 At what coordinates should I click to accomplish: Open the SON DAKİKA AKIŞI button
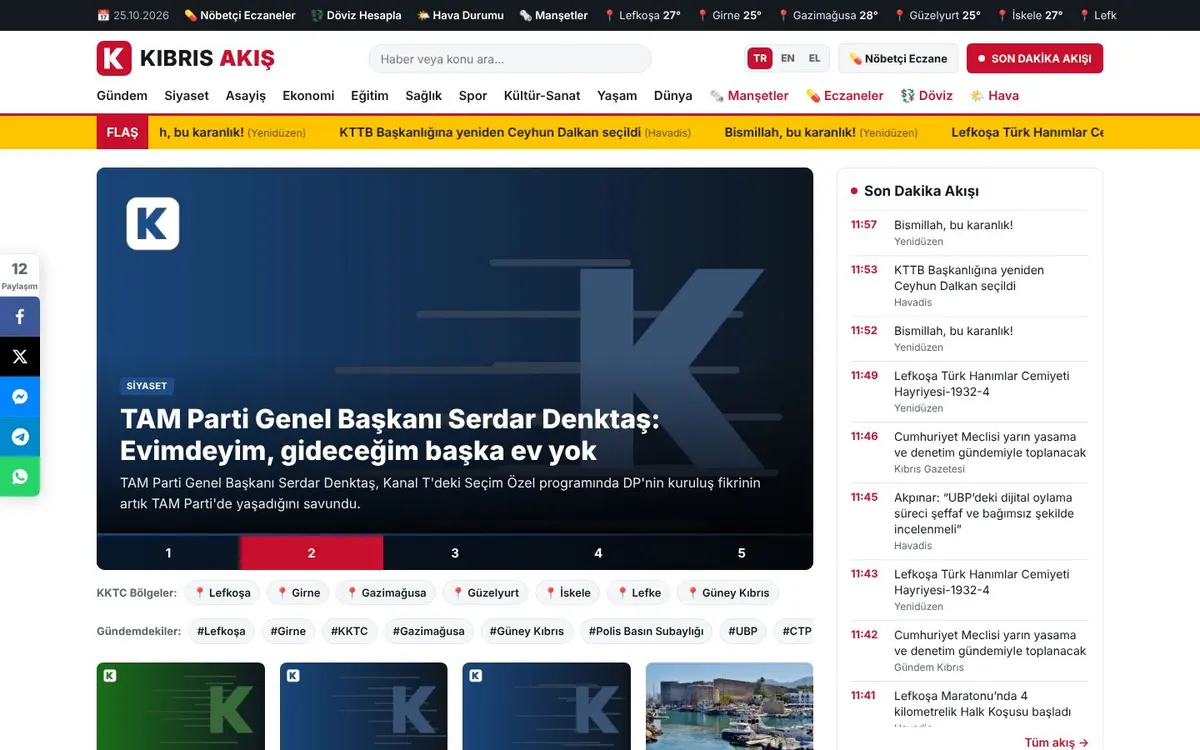tap(1035, 58)
